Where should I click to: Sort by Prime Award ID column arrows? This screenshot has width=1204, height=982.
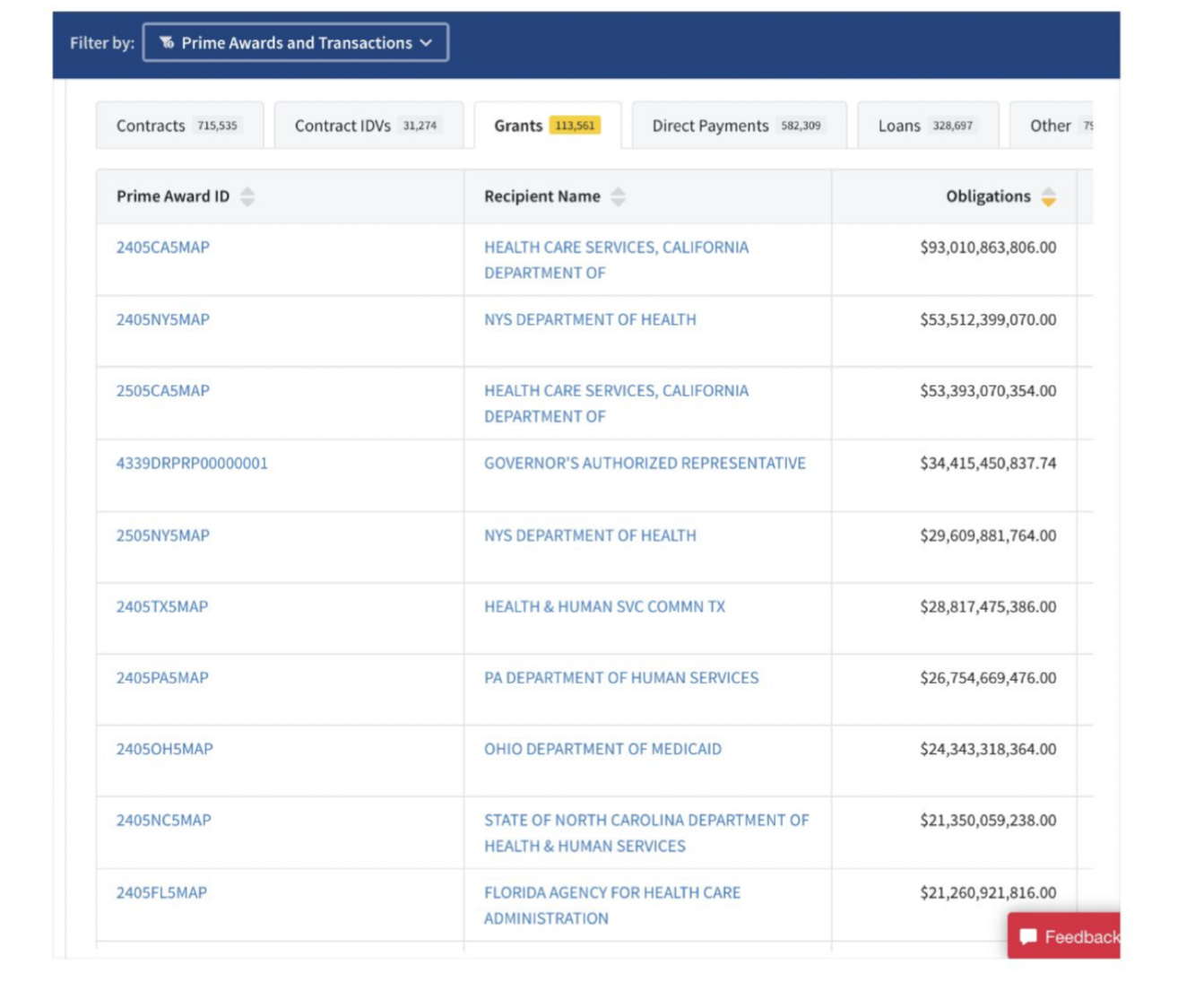click(247, 196)
